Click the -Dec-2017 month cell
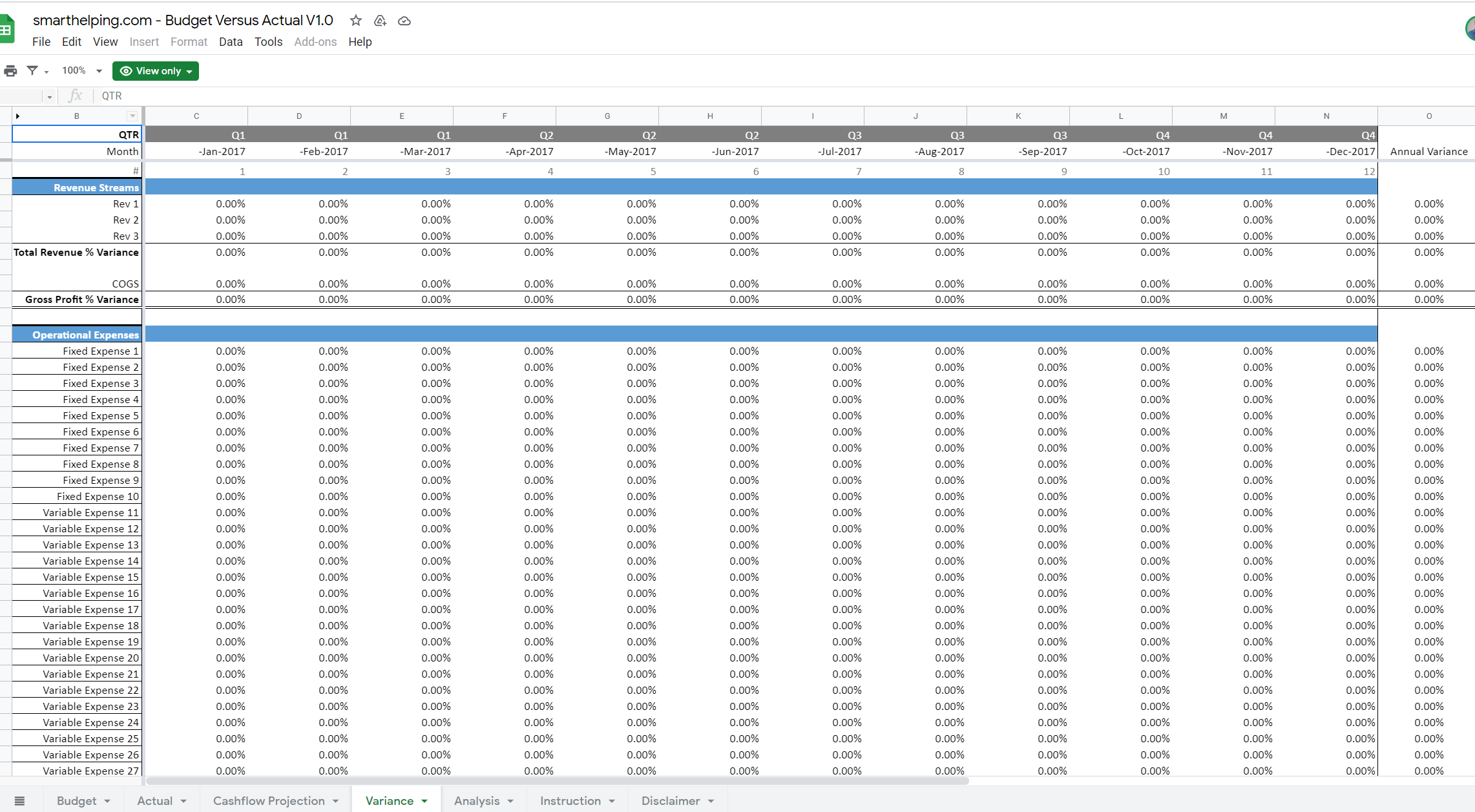The height and width of the screenshot is (812, 1475). (1326, 151)
